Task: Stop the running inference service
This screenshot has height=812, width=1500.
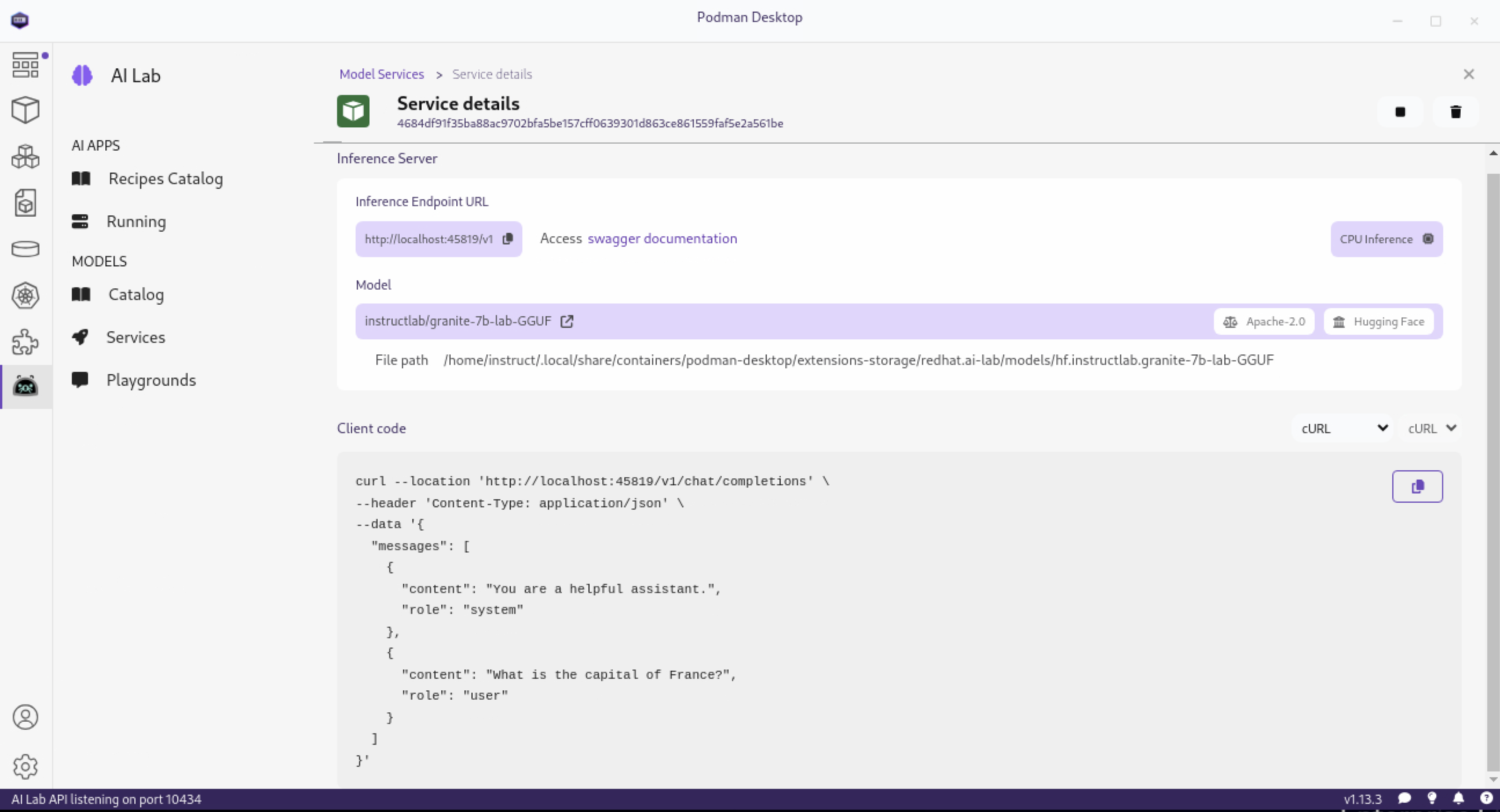Action: 1400,112
